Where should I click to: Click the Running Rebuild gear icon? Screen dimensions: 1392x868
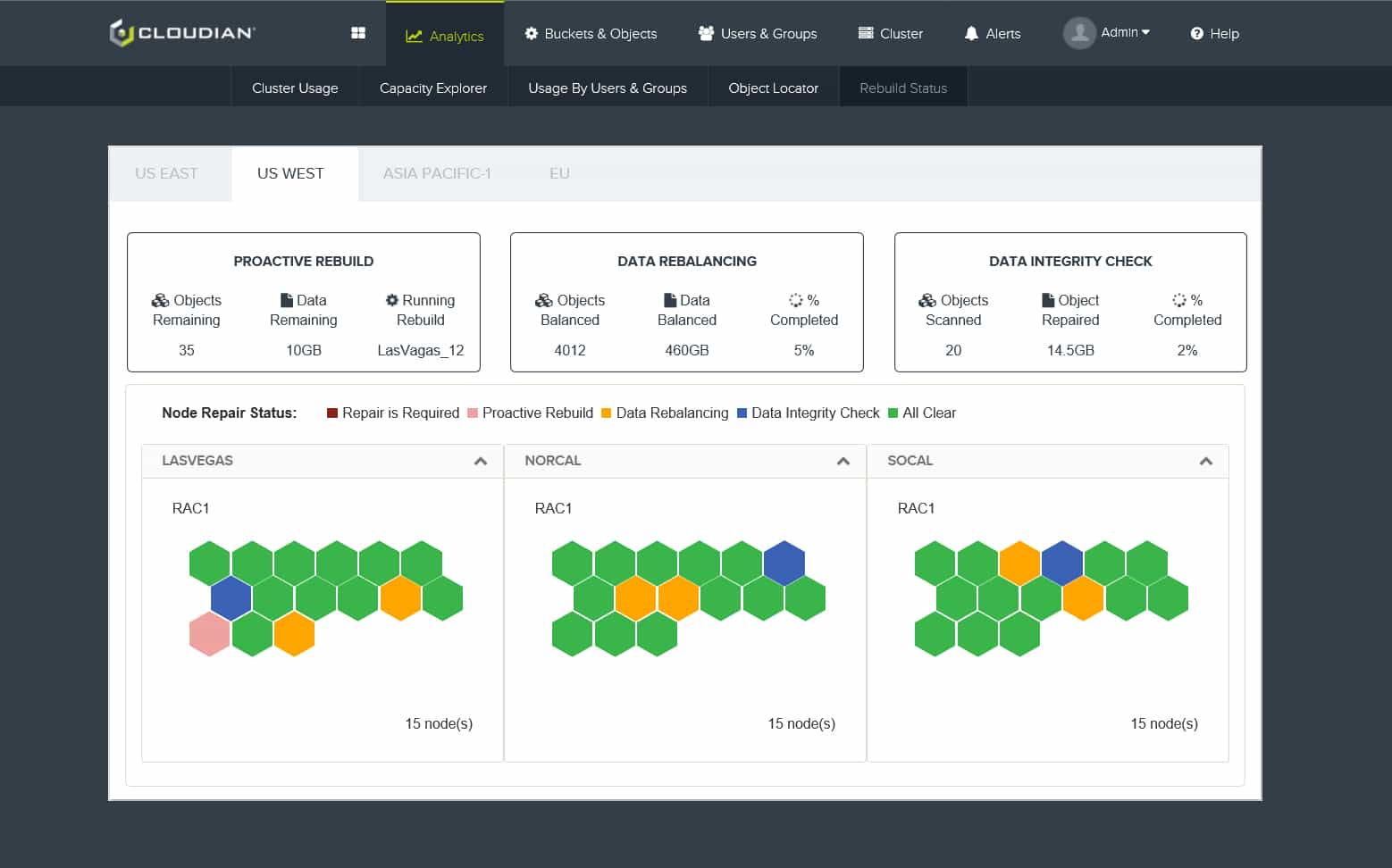391,300
